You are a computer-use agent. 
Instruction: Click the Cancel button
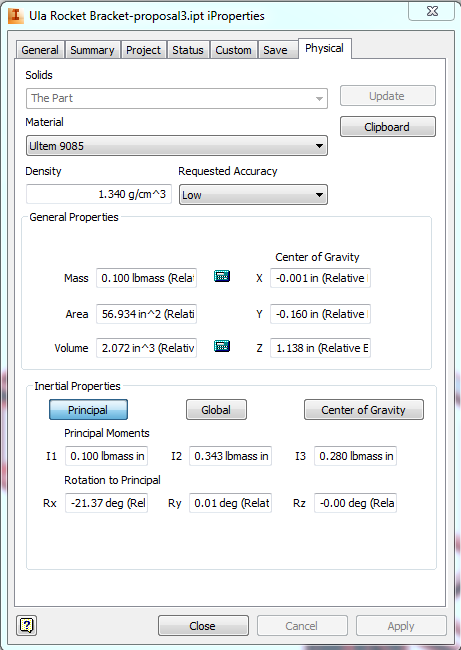[x=302, y=626]
